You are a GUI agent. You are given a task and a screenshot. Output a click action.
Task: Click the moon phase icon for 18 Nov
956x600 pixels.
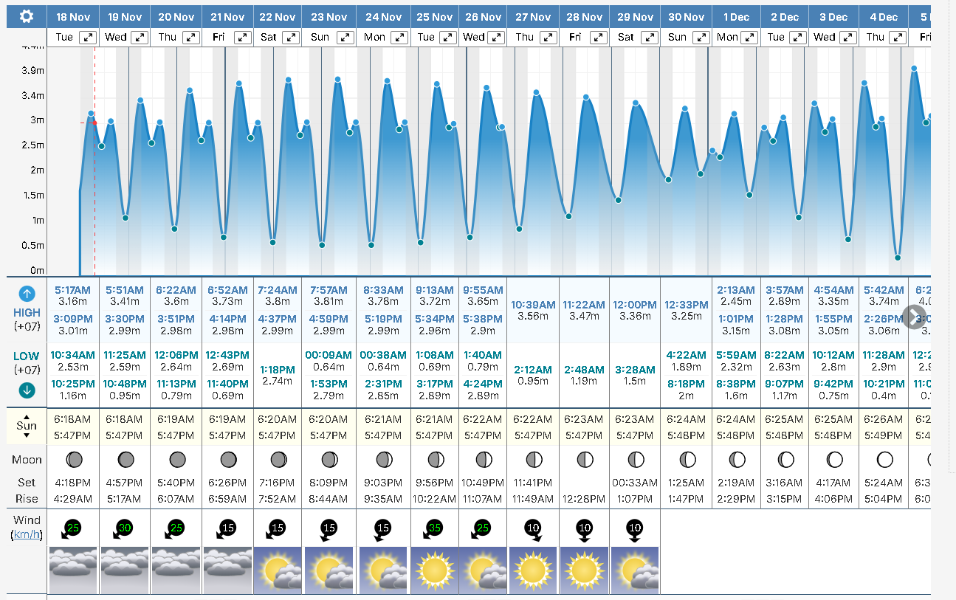click(x=75, y=459)
